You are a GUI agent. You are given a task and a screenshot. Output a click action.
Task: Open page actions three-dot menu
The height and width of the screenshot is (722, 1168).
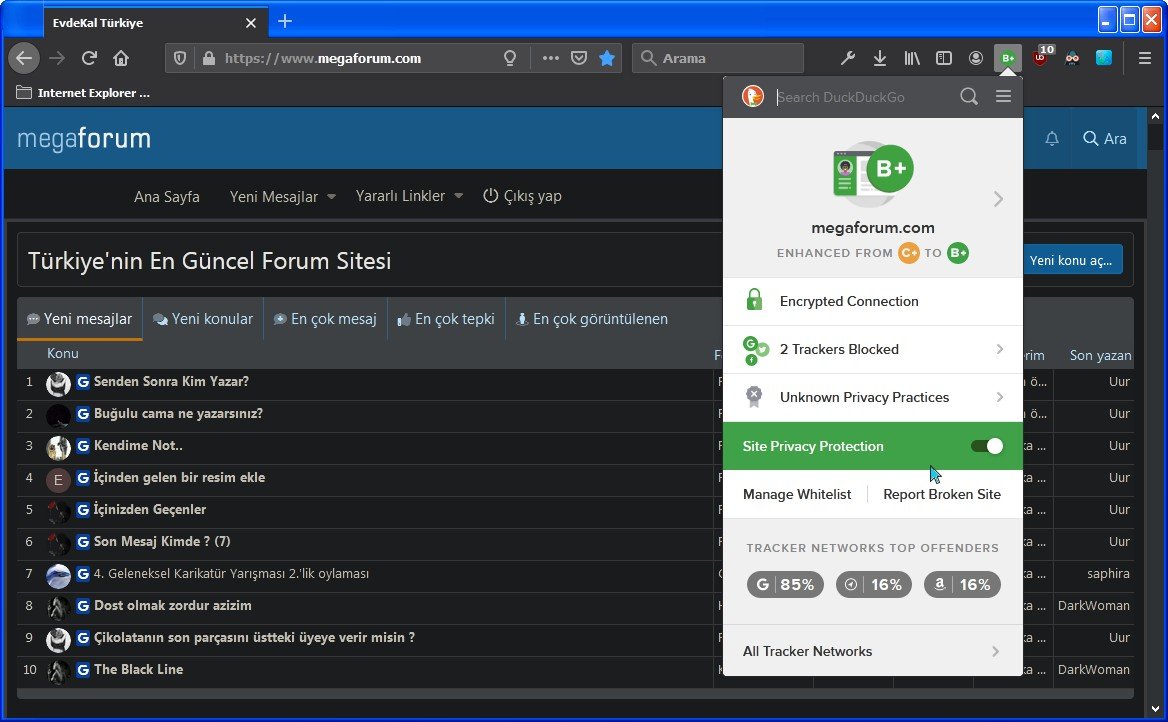tap(550, 58)
